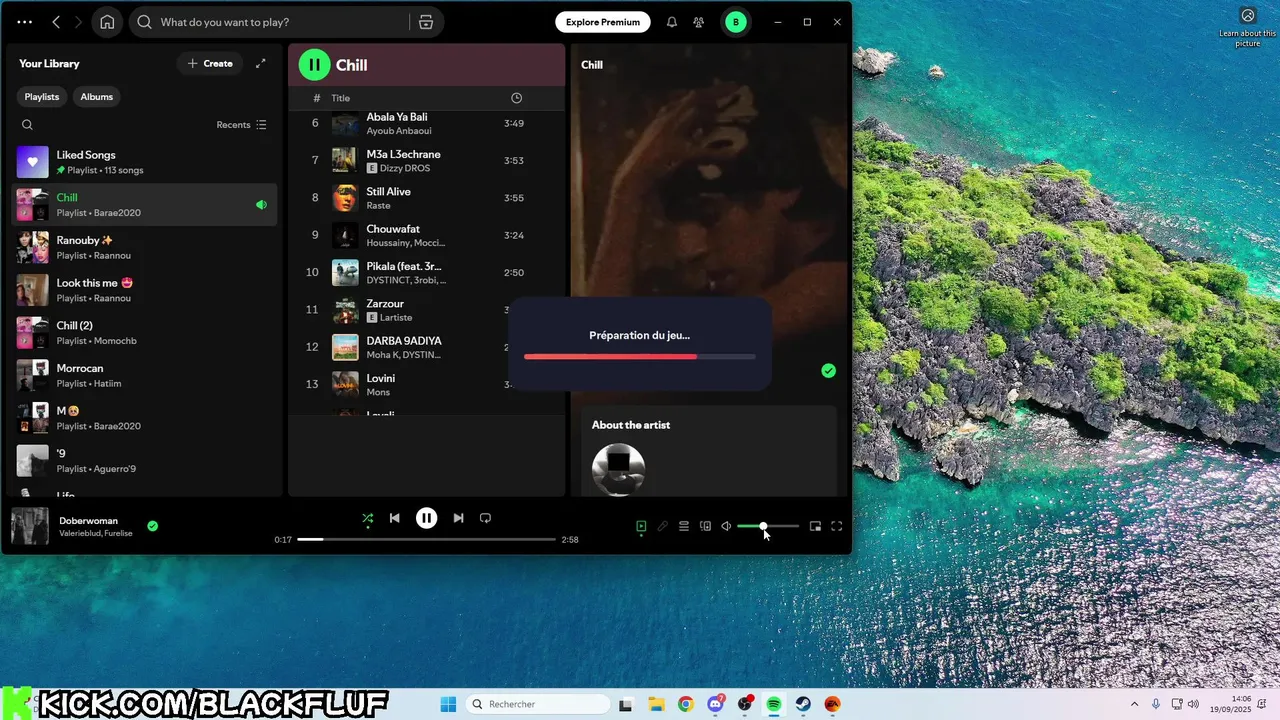This screenshot has width=1280, height=720.
Task: Sort tracks by Title column
Action: [x=341, y=98]
